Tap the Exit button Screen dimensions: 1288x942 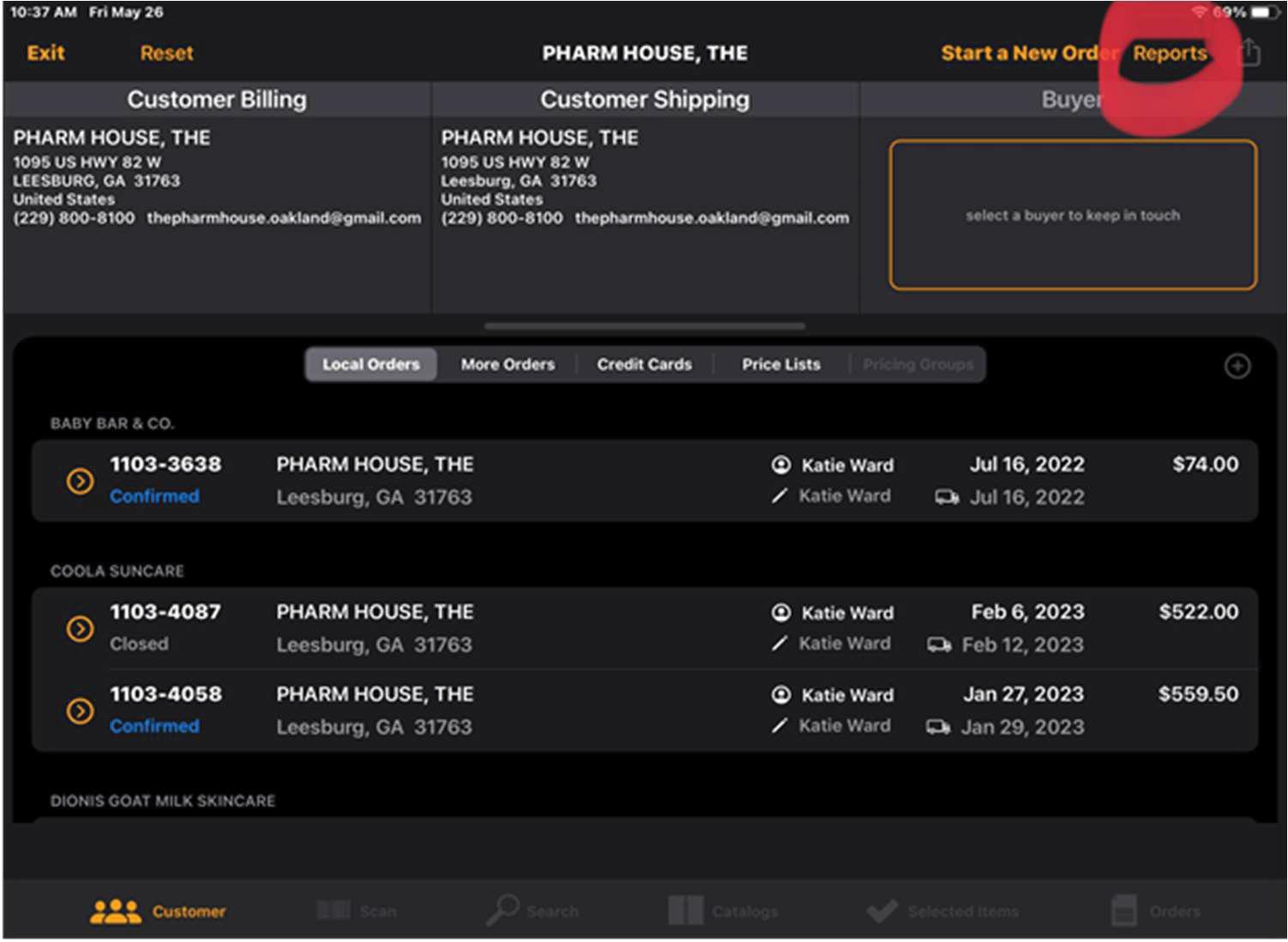point(45,53)
